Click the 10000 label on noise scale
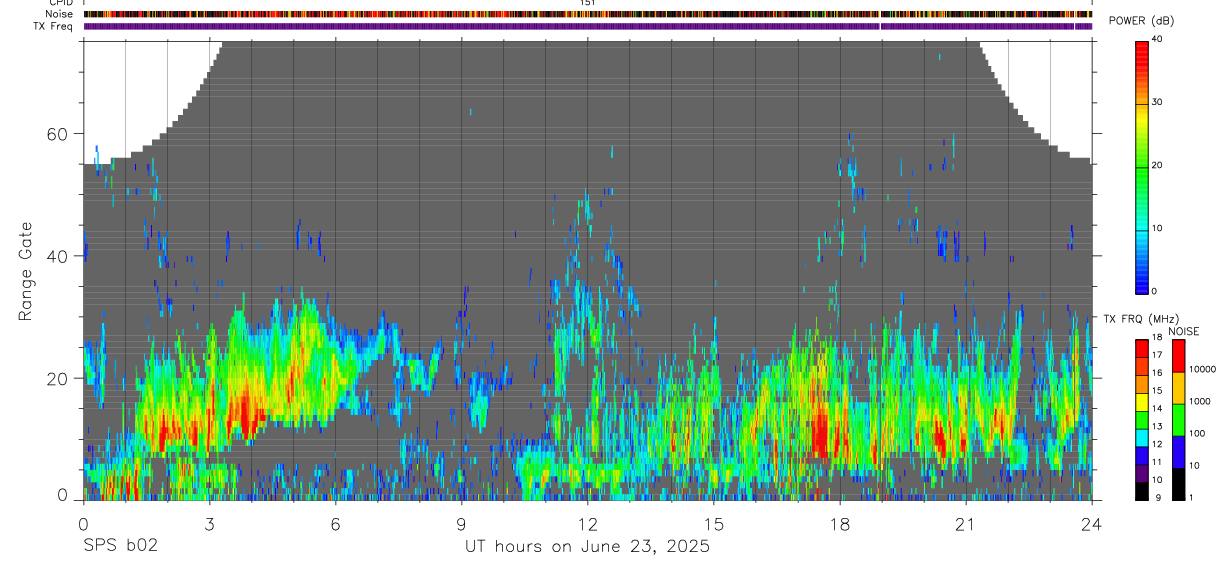Viewport: 1228px width, 567px height. (1203, 369)
